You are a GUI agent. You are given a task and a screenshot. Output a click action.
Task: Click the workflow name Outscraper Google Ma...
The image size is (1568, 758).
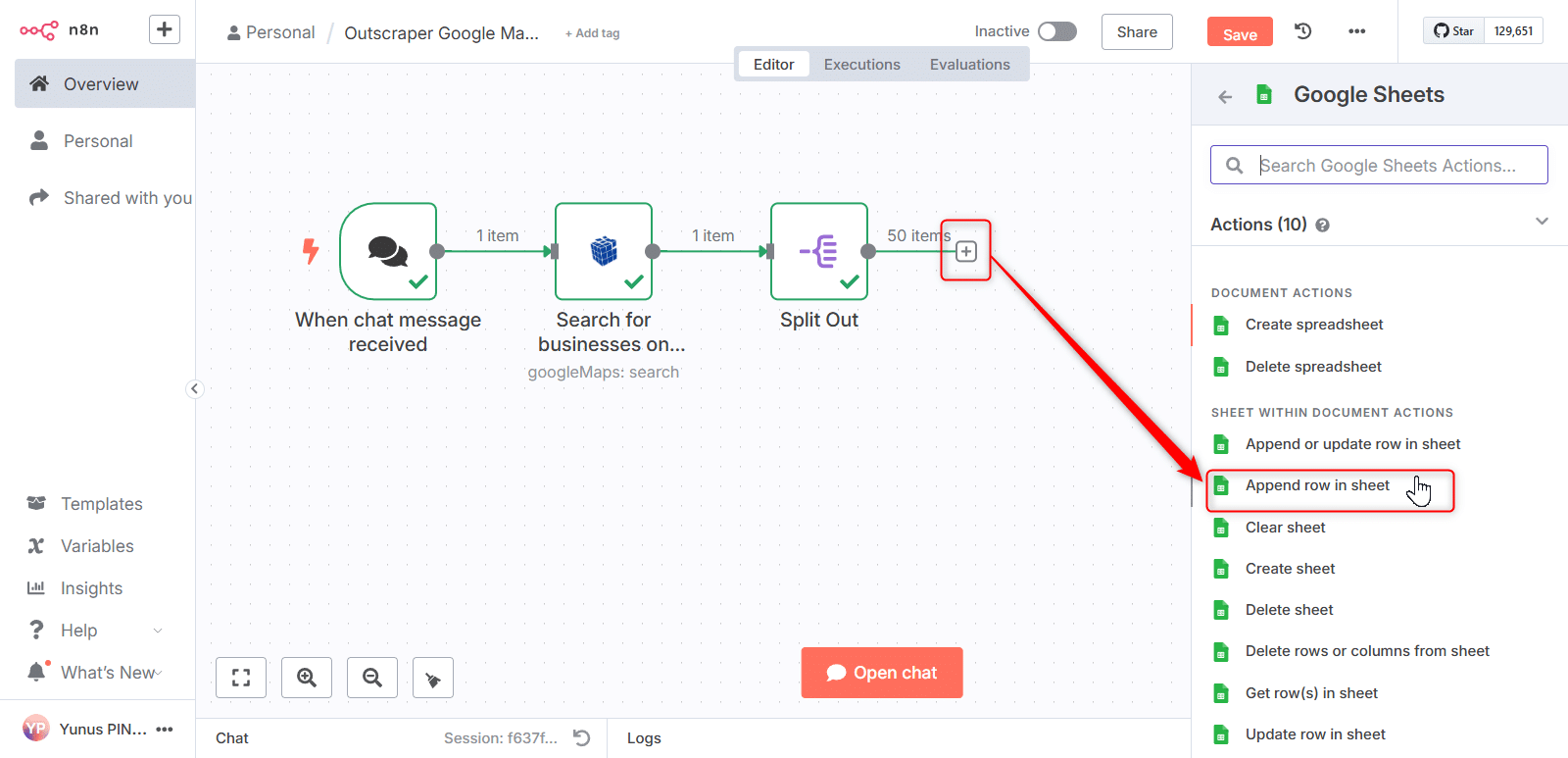point(441,33)
